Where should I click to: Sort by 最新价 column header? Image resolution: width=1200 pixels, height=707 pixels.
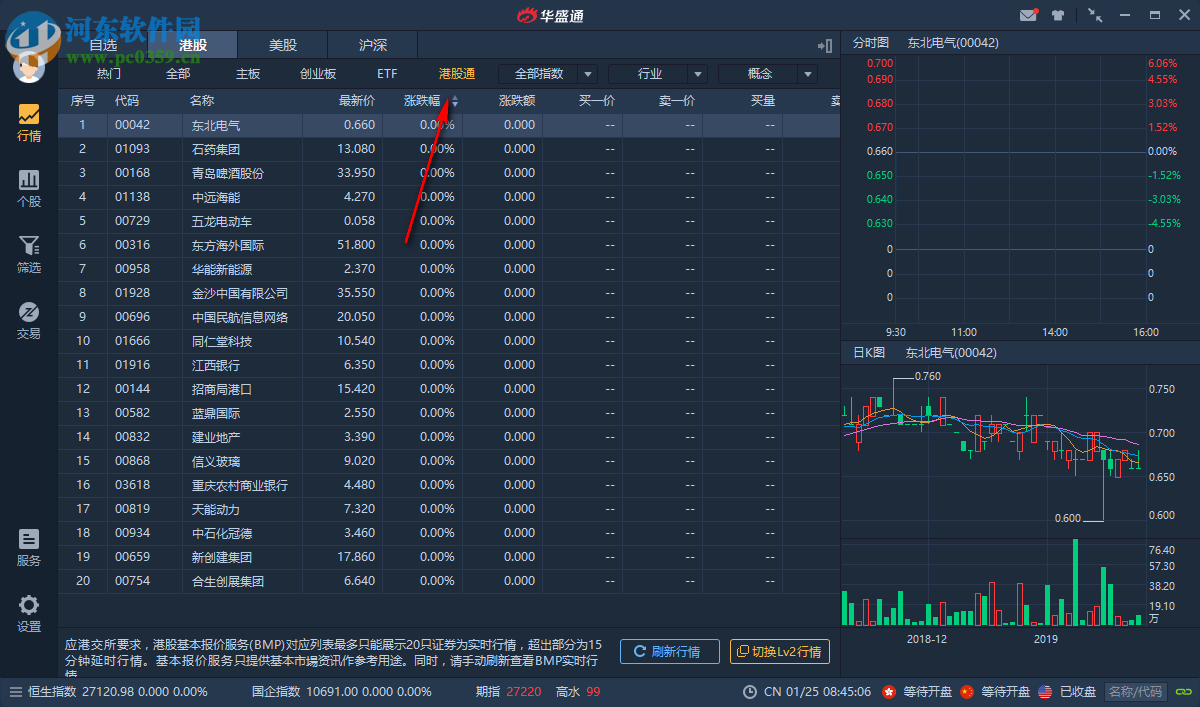(x=357, y=101)
